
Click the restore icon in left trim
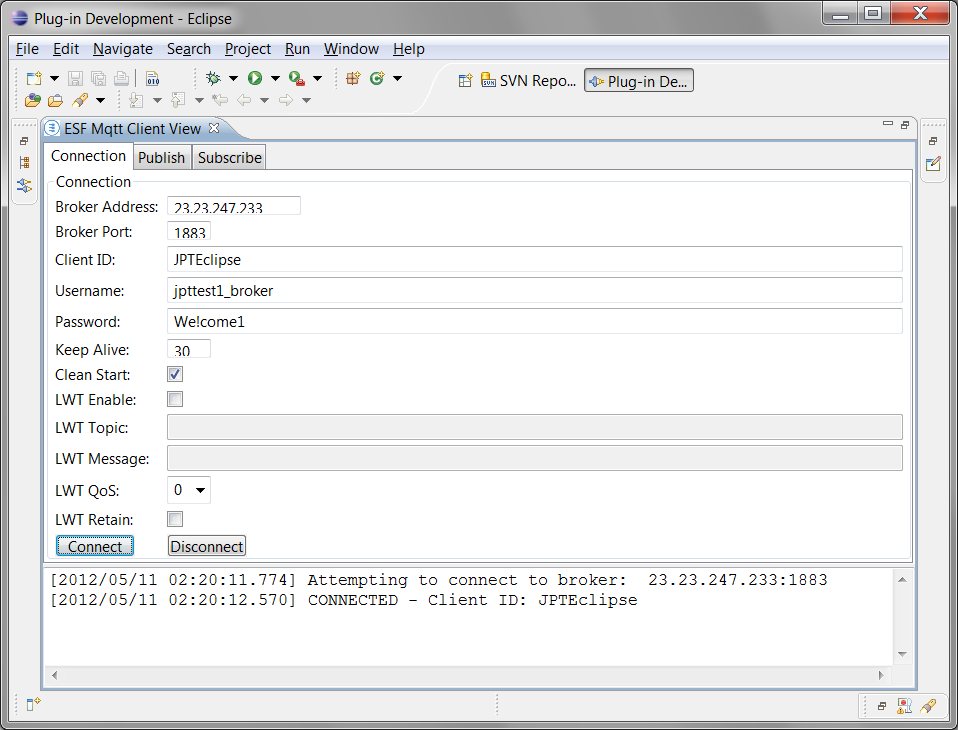[x=24, y=141]
